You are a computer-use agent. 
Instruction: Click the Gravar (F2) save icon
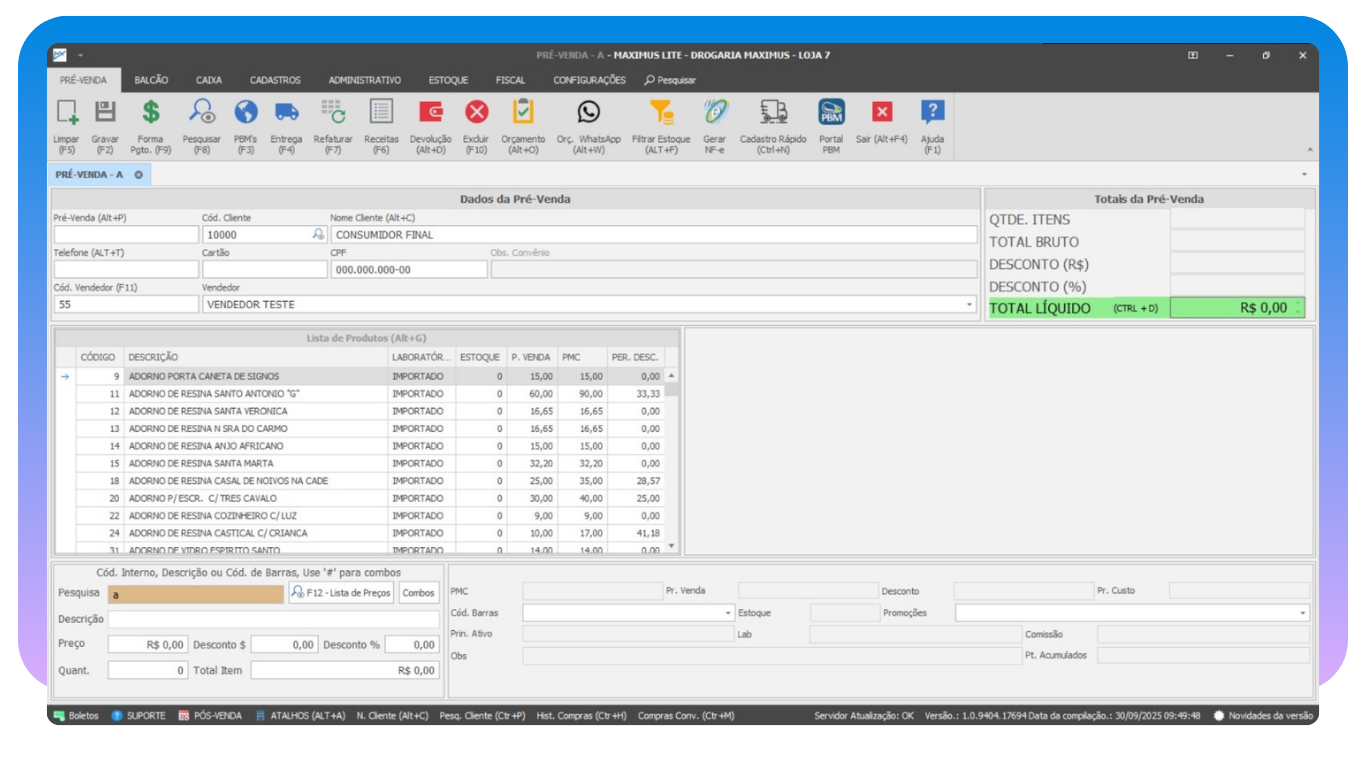[105, 113]
